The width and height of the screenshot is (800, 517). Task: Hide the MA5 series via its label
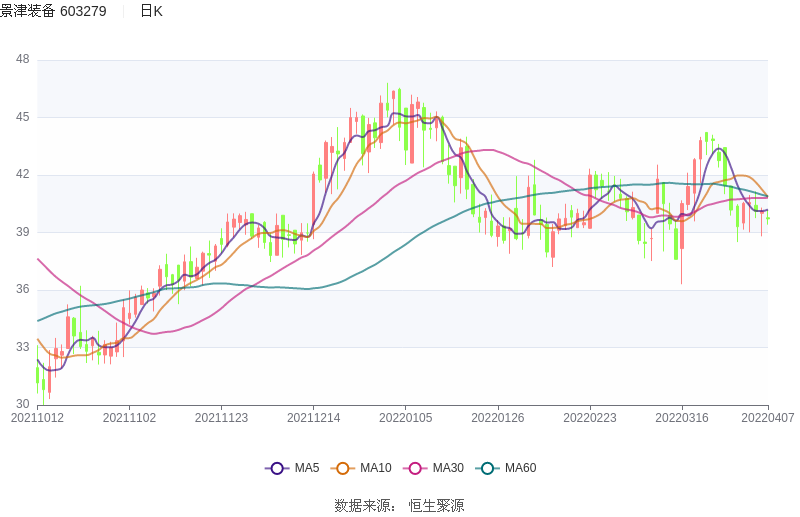(x=307, y=468)
